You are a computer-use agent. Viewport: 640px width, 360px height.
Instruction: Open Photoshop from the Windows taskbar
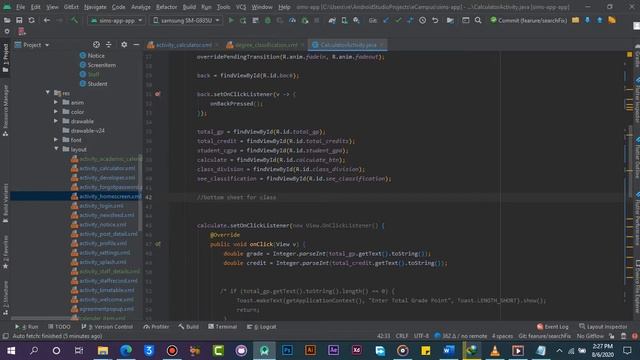[287, 350]
